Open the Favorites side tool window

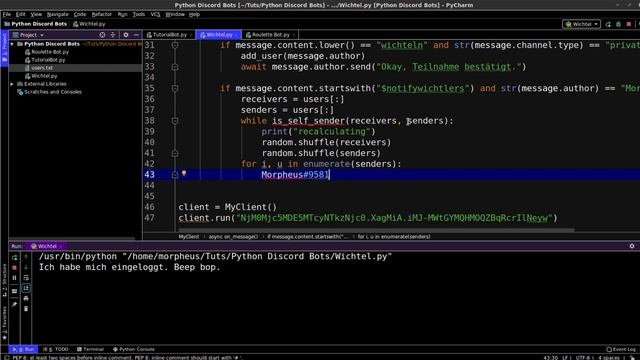[4, 322]
